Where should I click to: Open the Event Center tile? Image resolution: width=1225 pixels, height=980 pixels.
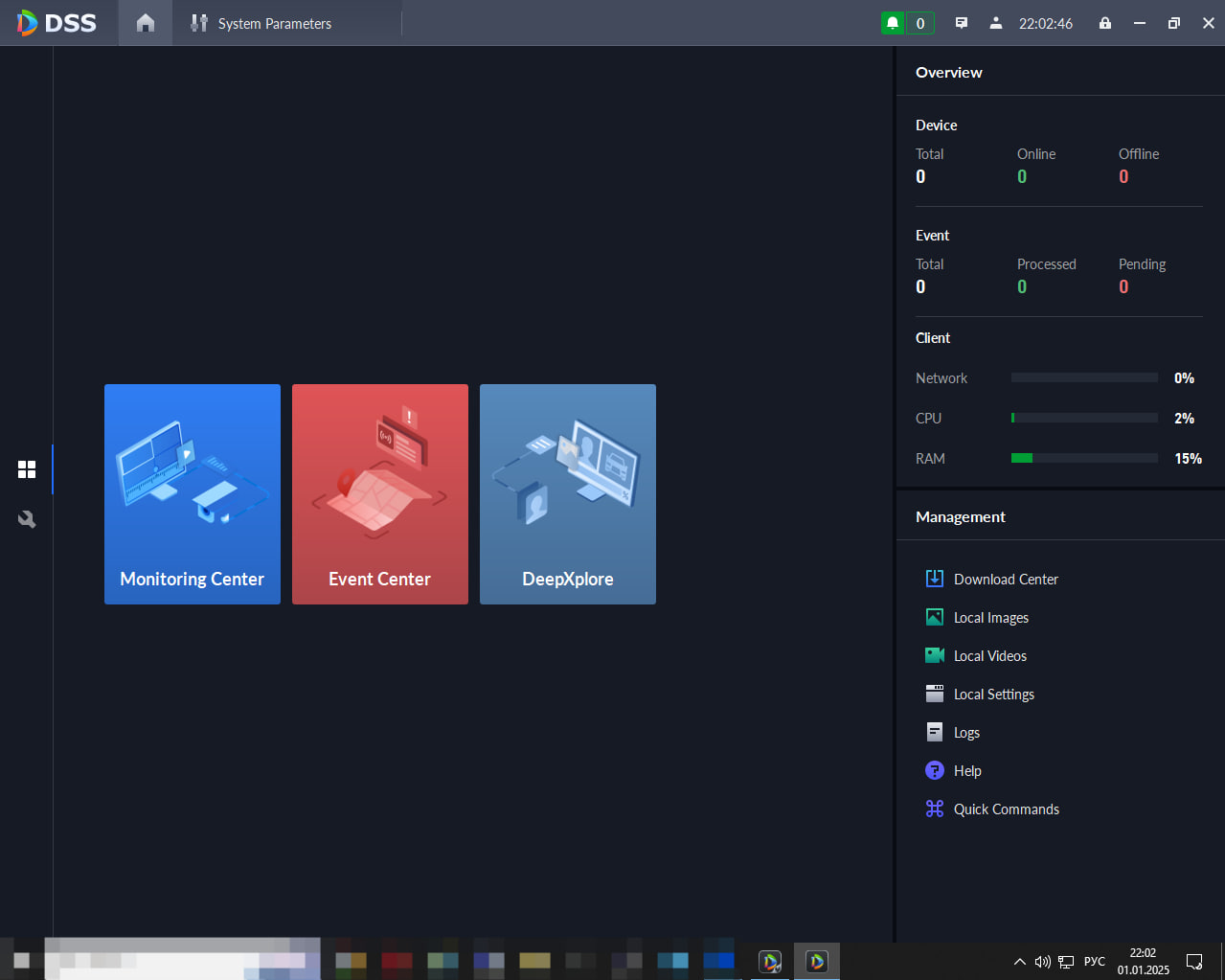point(380,494)
